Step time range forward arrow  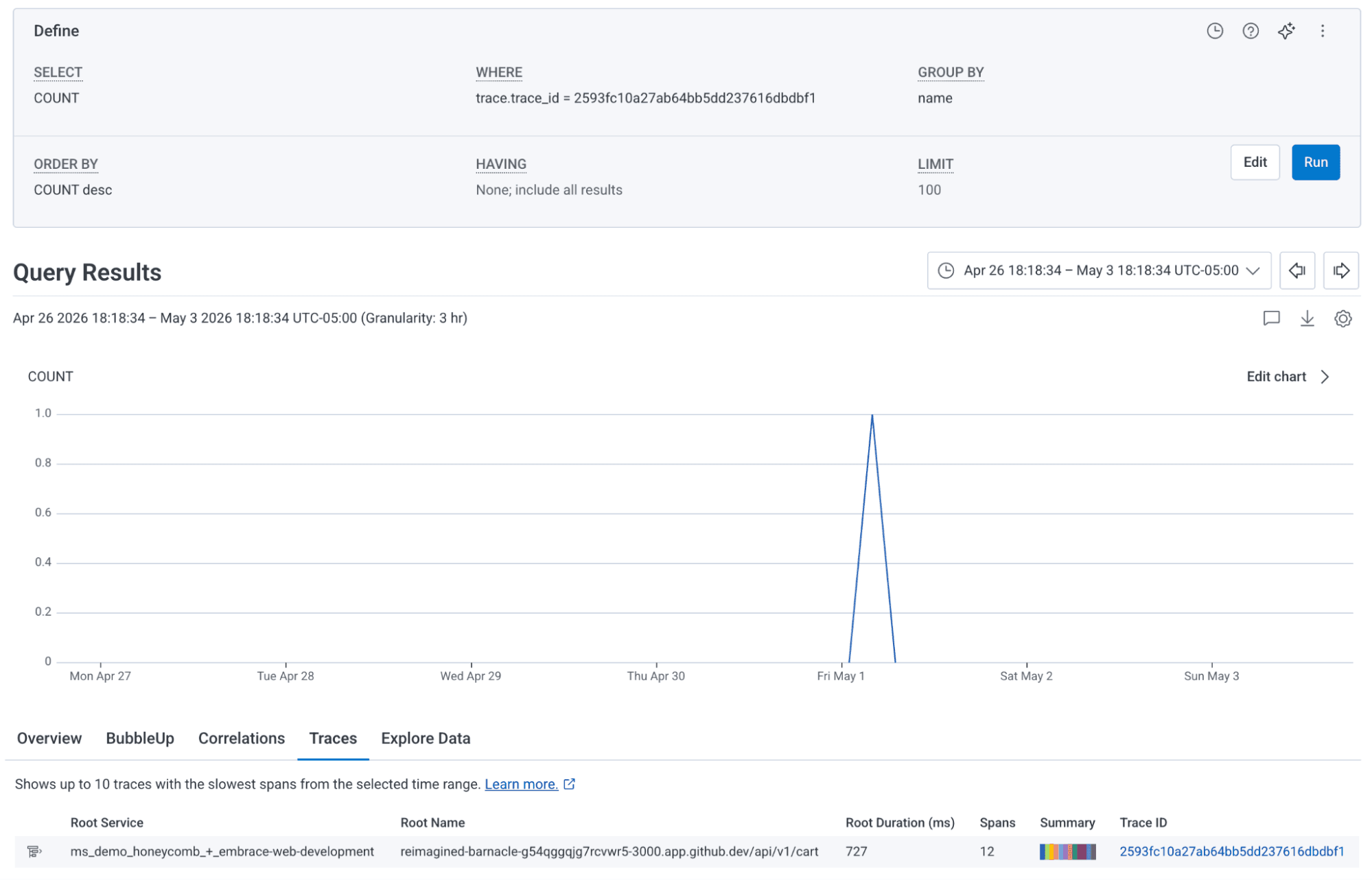tap(1341, 270)
